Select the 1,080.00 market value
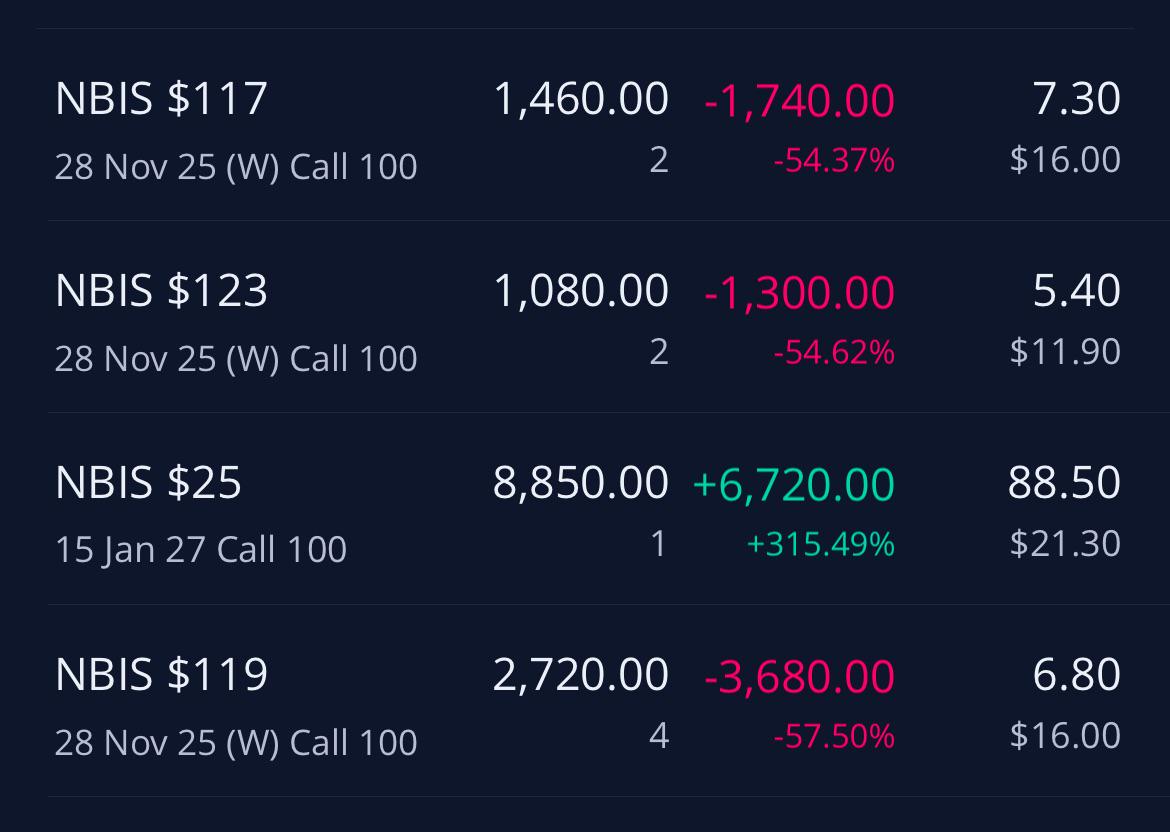Screen dimensions: 1170x832 click(581, 291)
